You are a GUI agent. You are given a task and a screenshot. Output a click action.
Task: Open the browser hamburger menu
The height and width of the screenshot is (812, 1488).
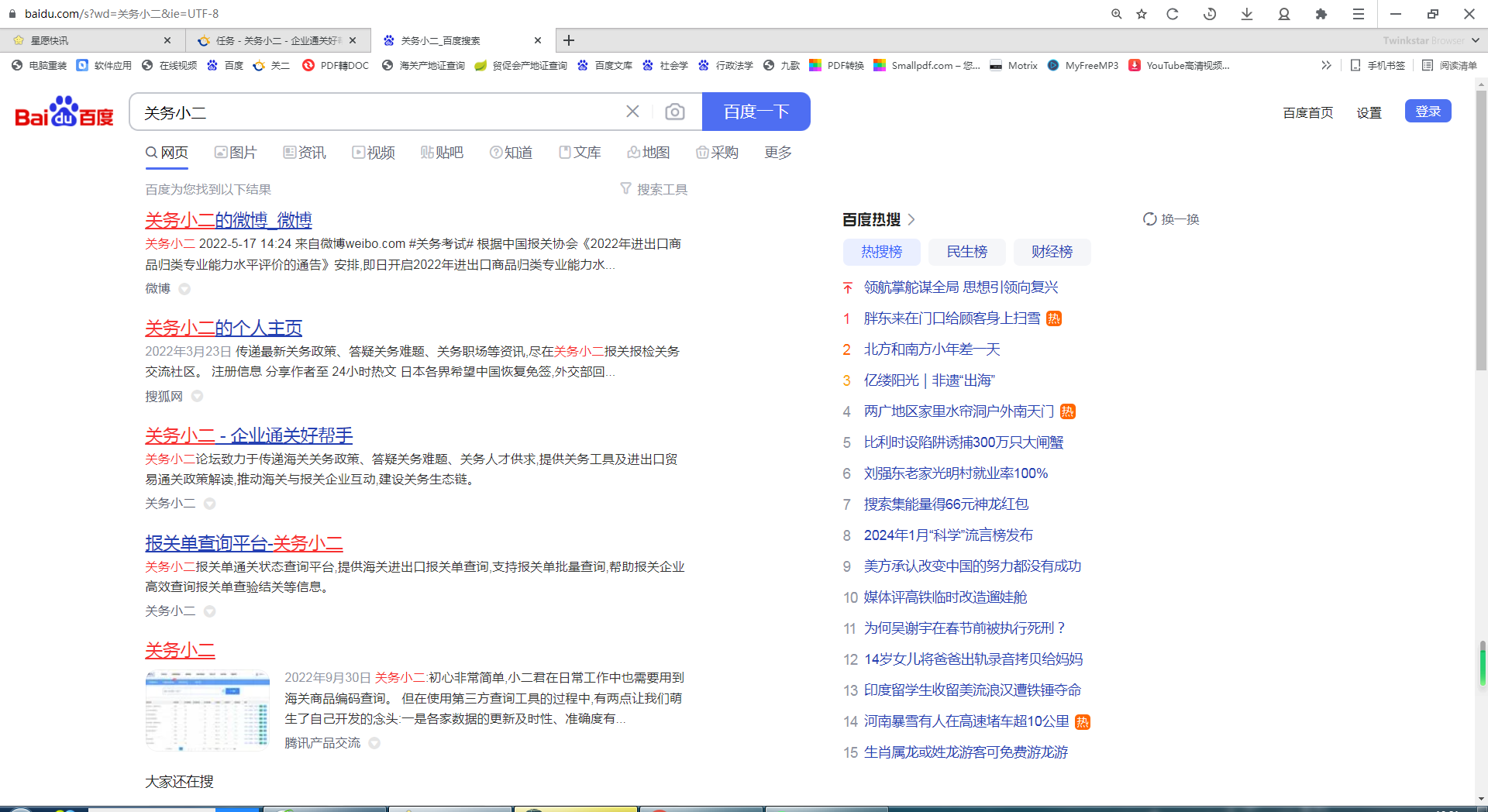tap(1359, 14)
